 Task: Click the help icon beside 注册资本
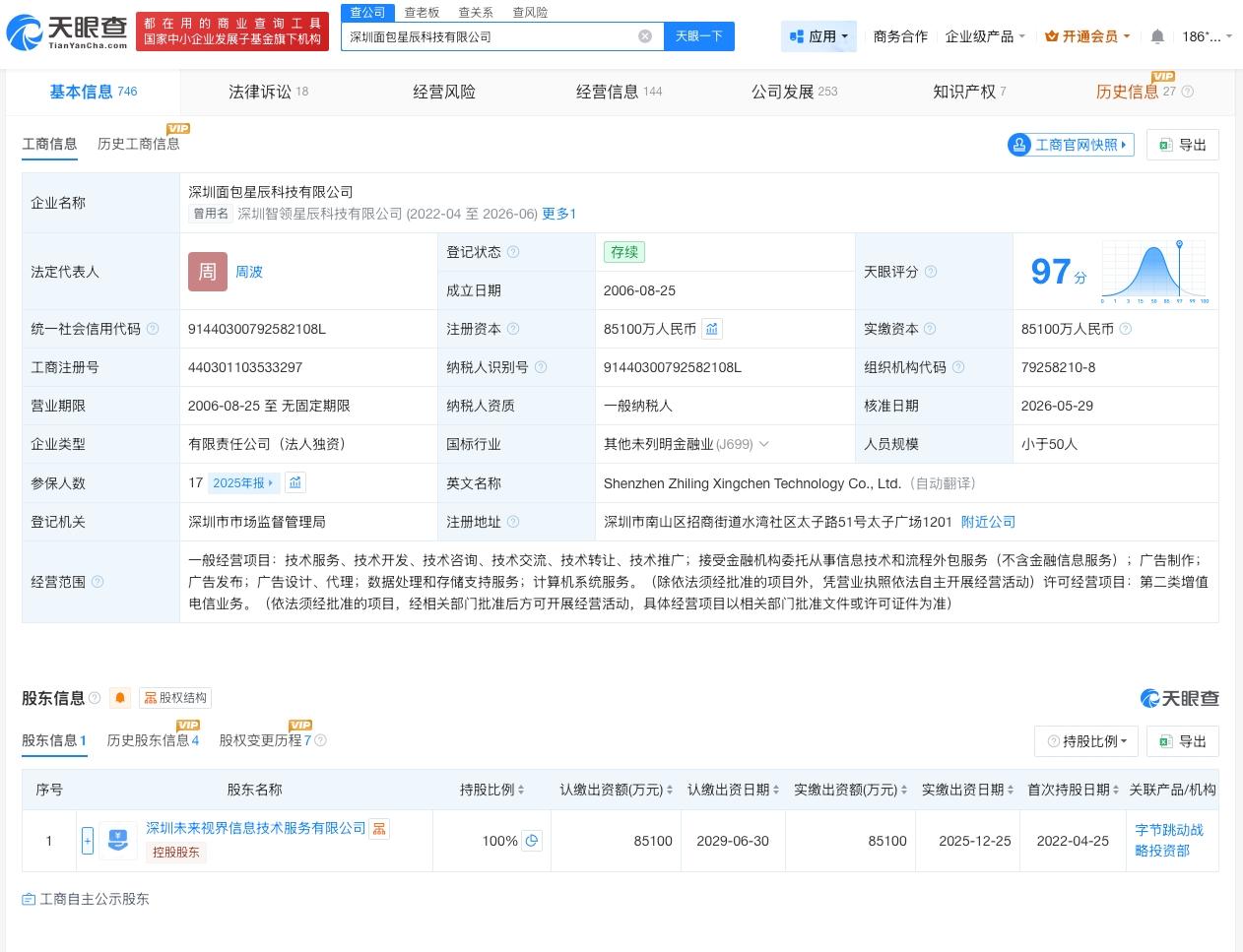tap(513, 329)
